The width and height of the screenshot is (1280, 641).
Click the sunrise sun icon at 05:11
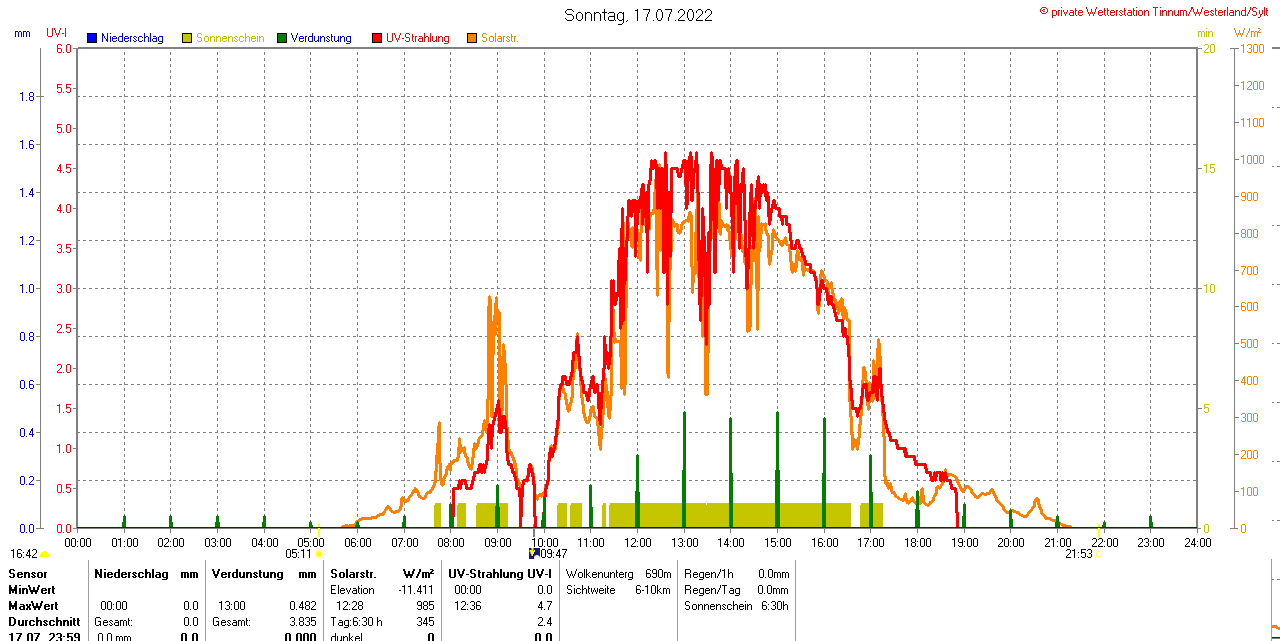coord(319,553)
